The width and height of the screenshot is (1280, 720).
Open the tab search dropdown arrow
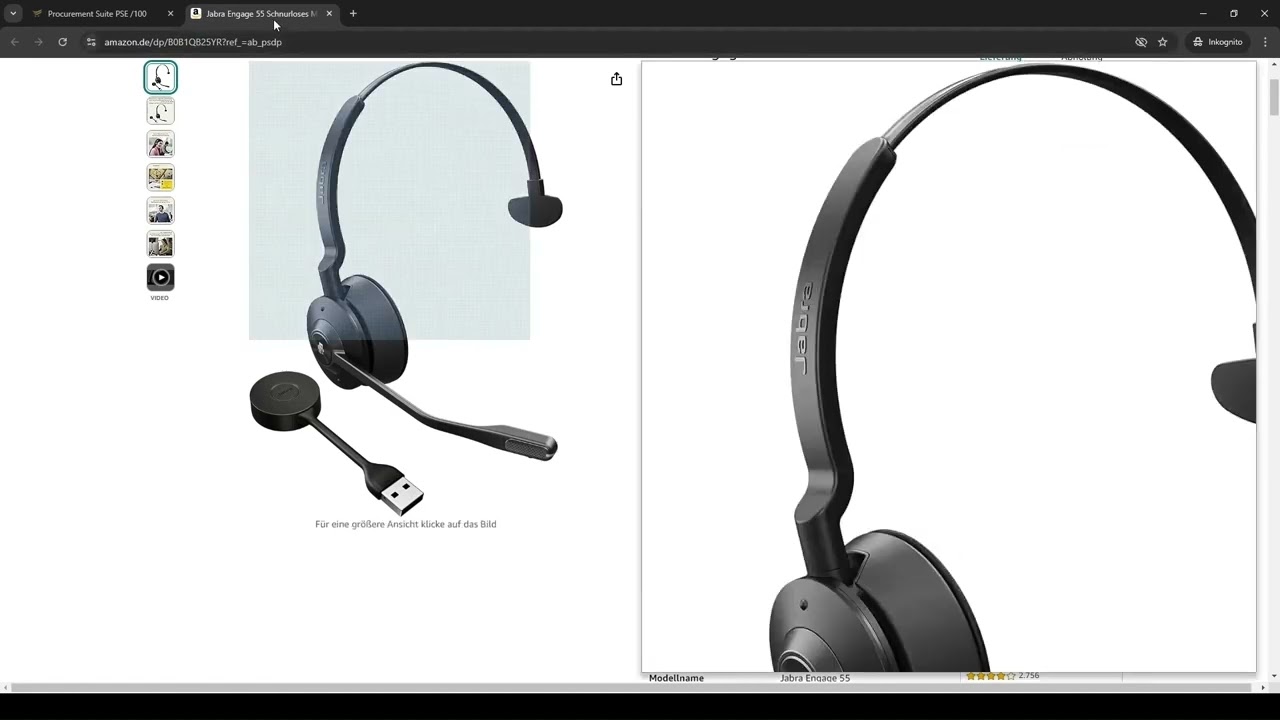coord(13,14)
